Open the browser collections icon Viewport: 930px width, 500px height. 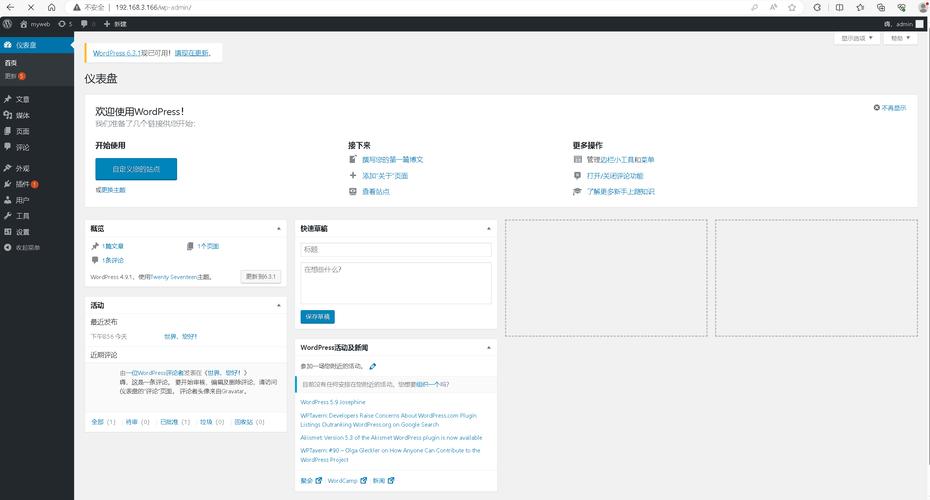point(881,7)
